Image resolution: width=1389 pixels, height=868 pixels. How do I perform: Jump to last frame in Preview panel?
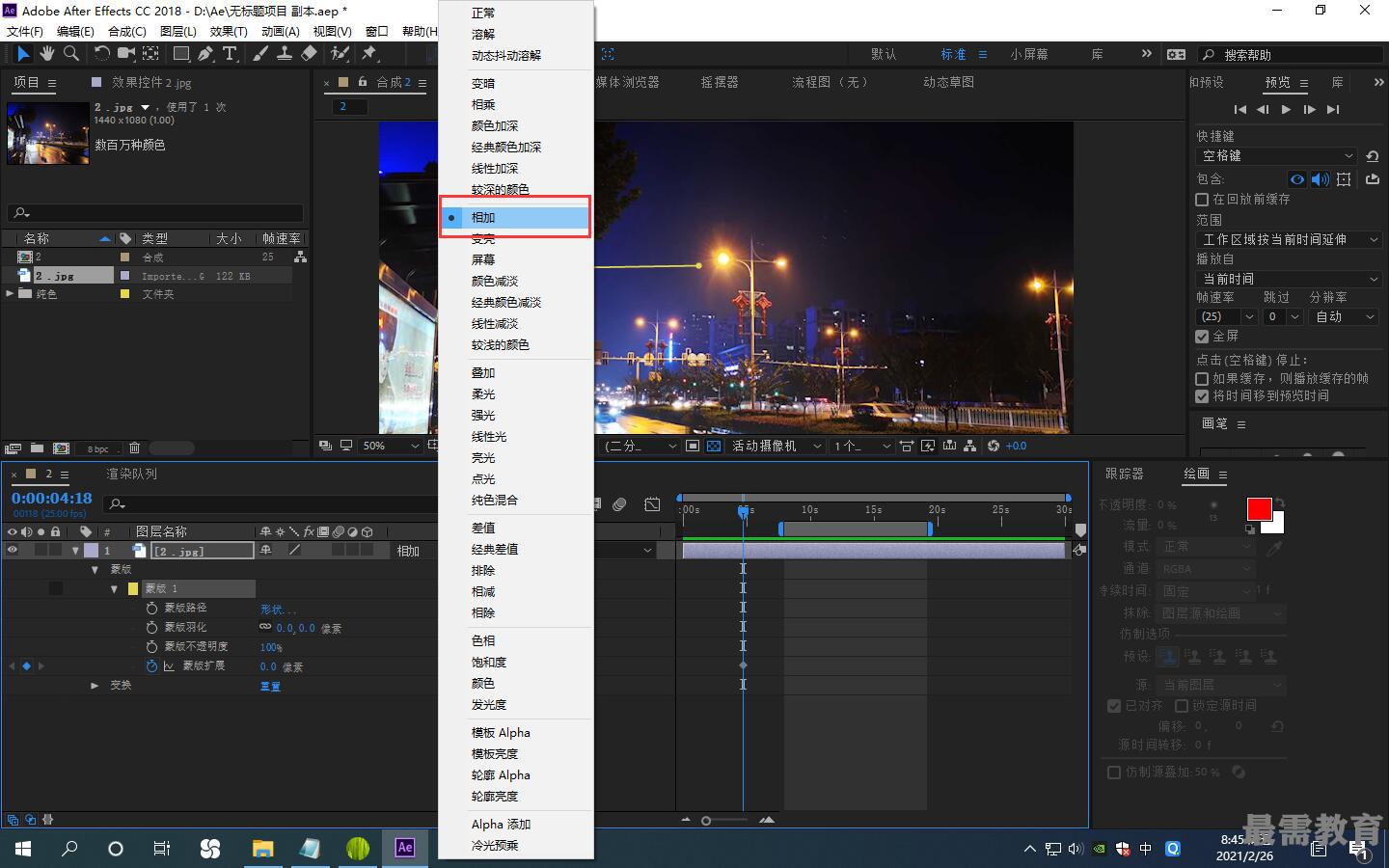click(x=1333, y=110)
